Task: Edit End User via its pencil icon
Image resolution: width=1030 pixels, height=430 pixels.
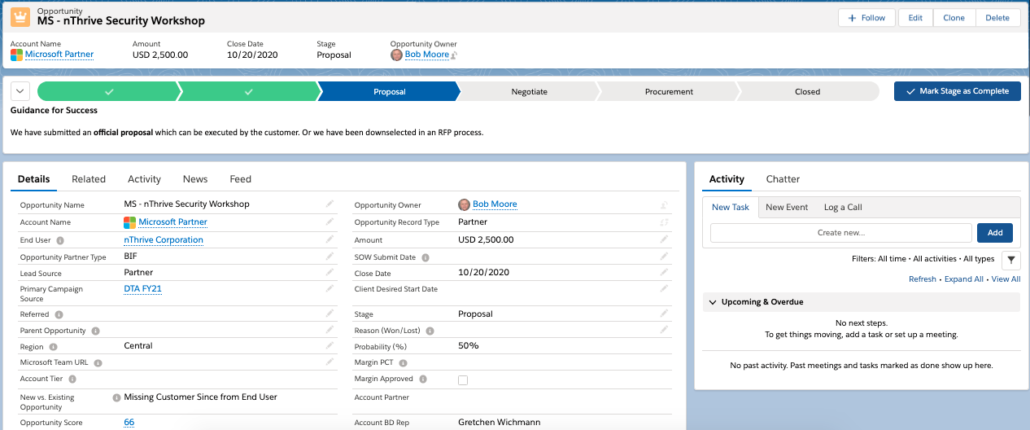Action: pyautogui.click(x=330, y=240)
